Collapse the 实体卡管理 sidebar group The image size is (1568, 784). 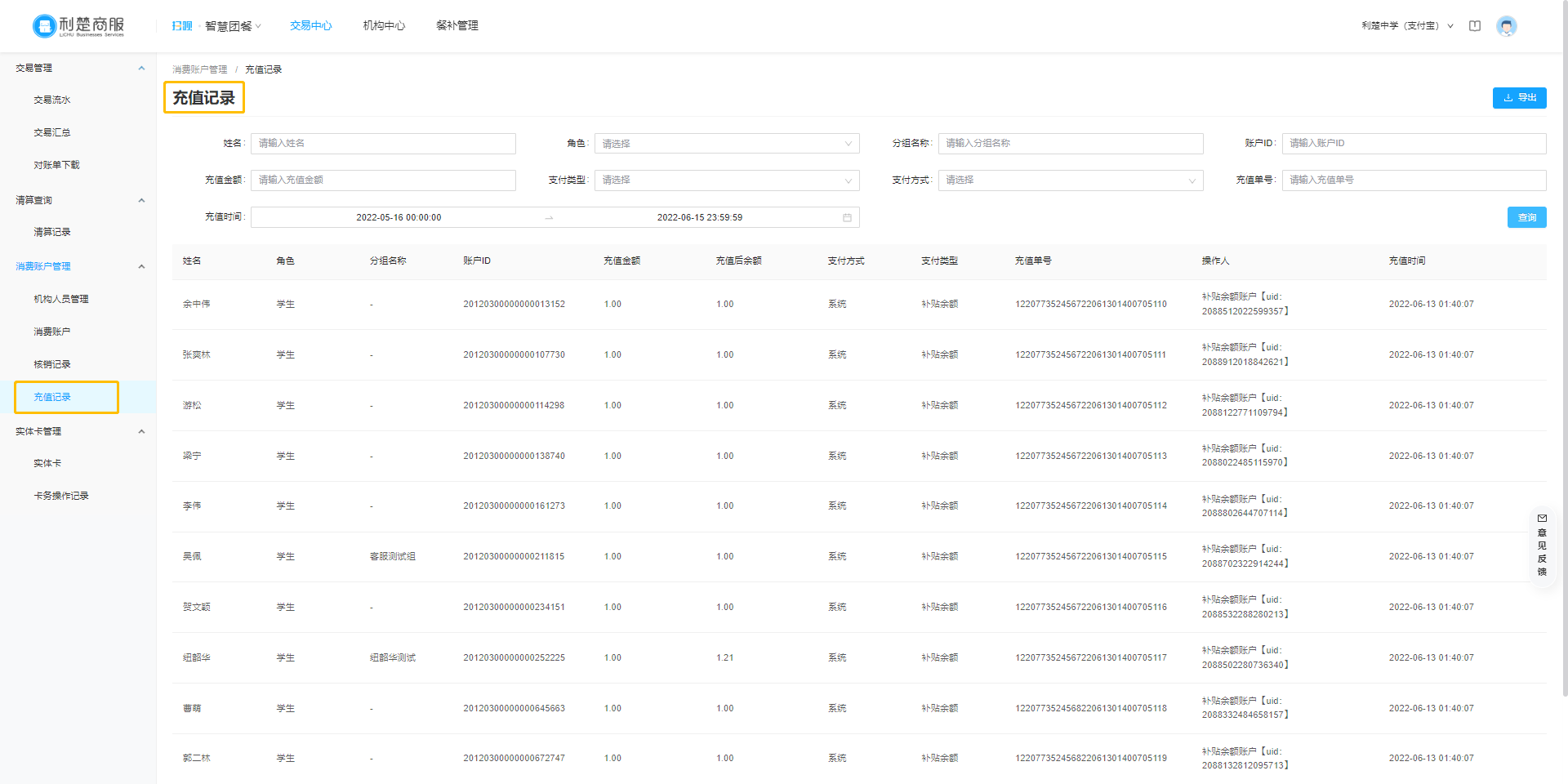click(x=141, y=431)
